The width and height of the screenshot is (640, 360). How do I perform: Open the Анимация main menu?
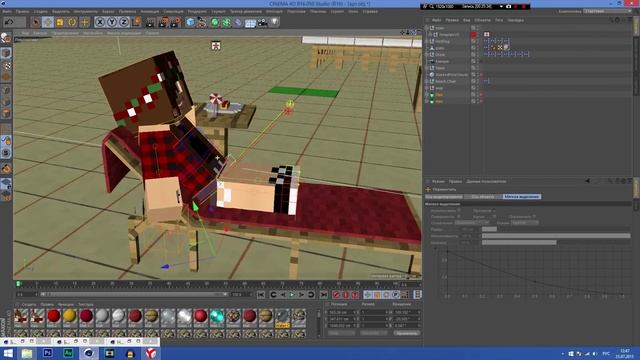(x=150, y=11)
